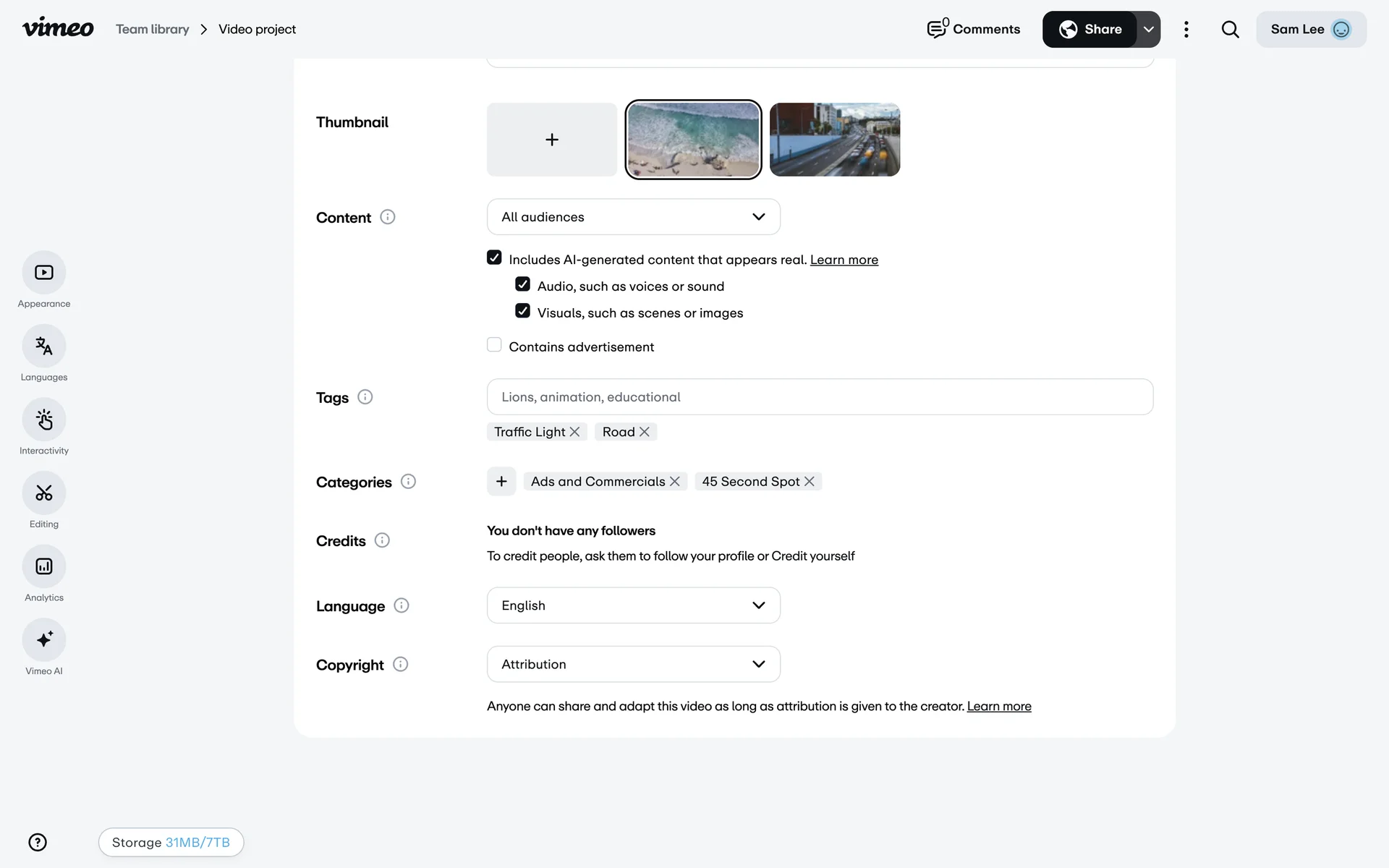The image size is (1389, 868).
Task: Click the Share button
Action: click(x=1089, y=30)
